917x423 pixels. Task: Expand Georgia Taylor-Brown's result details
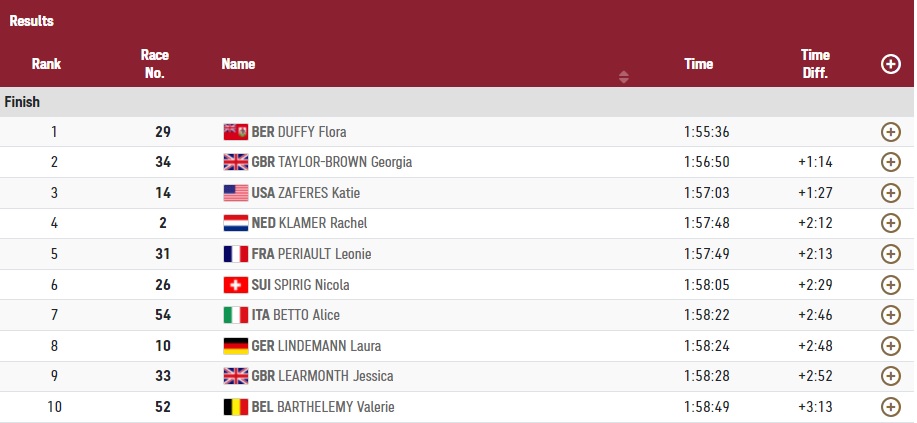(x=890, y=162)
